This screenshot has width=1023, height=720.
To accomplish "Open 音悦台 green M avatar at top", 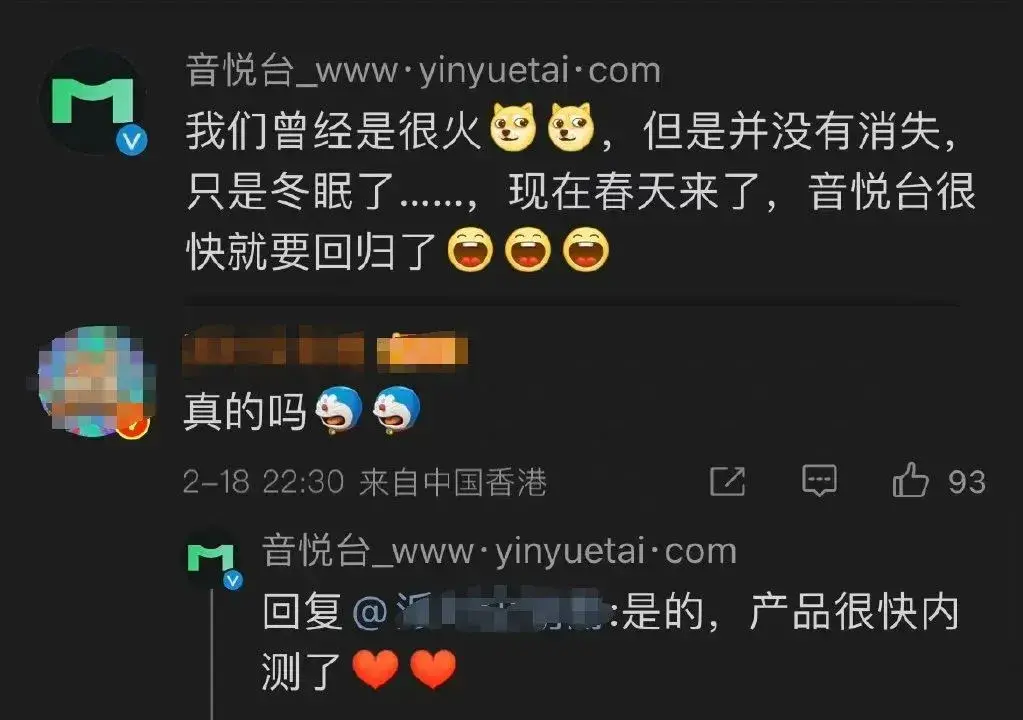I will 93,100.
